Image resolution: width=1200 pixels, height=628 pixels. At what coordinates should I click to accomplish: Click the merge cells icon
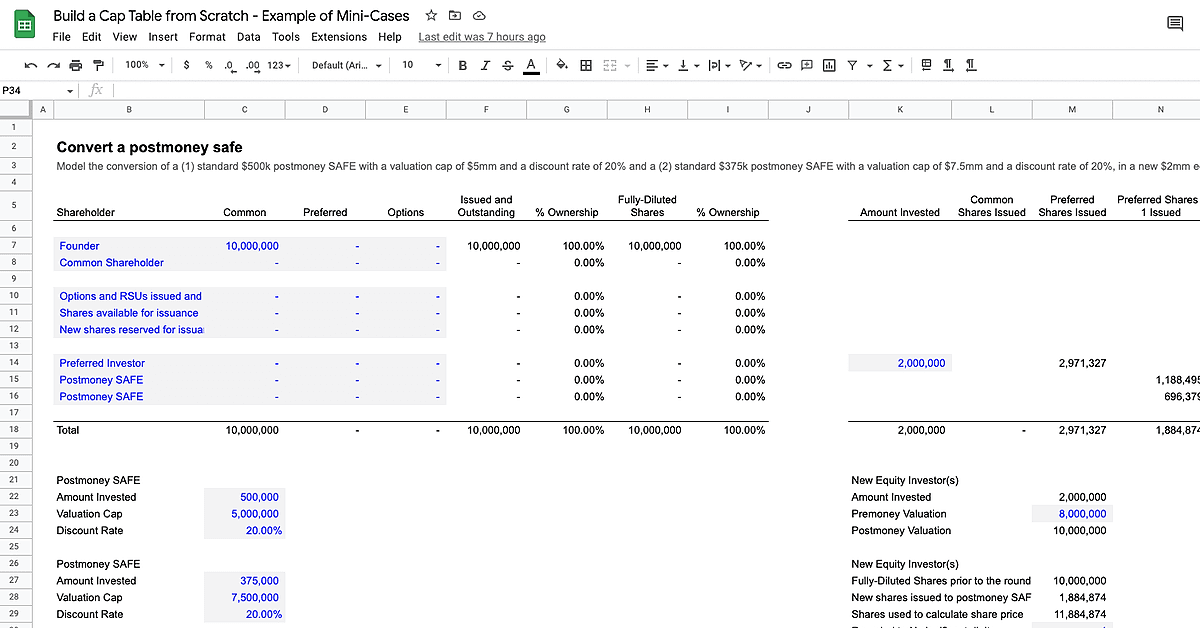610,65
